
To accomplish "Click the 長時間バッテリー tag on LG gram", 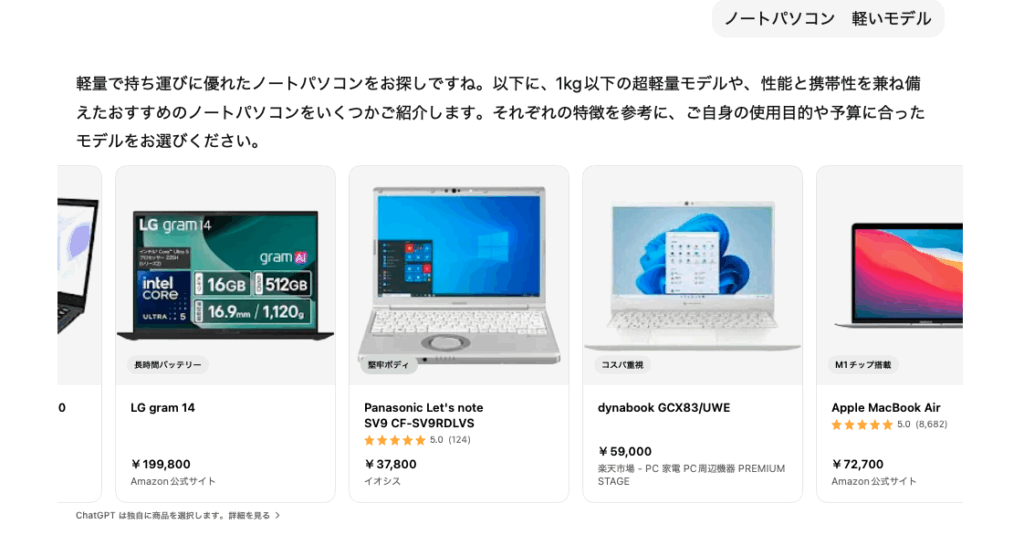I will click(x=168, y=365).
